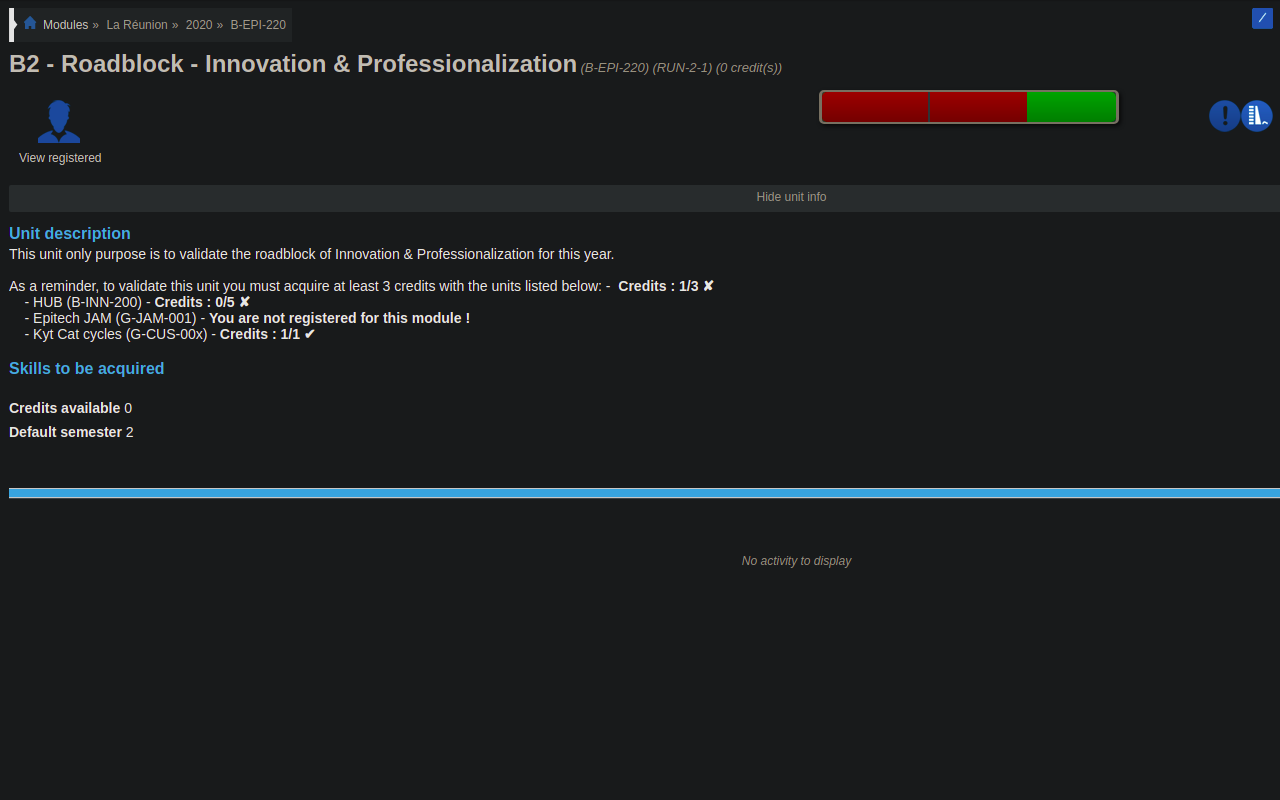Screen dimensions: 1280x800
Task: Hide unit info using the toggle bar
Action: [x=791, y=197]
